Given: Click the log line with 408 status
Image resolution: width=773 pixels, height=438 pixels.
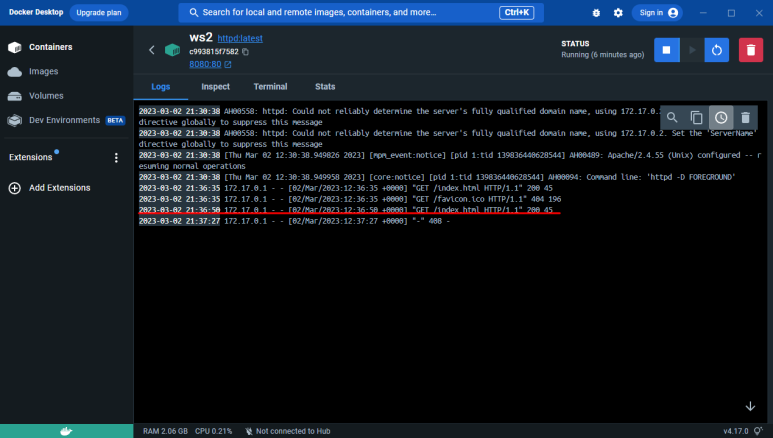Looking at the screenshot, I should click(x=294, y=221).
